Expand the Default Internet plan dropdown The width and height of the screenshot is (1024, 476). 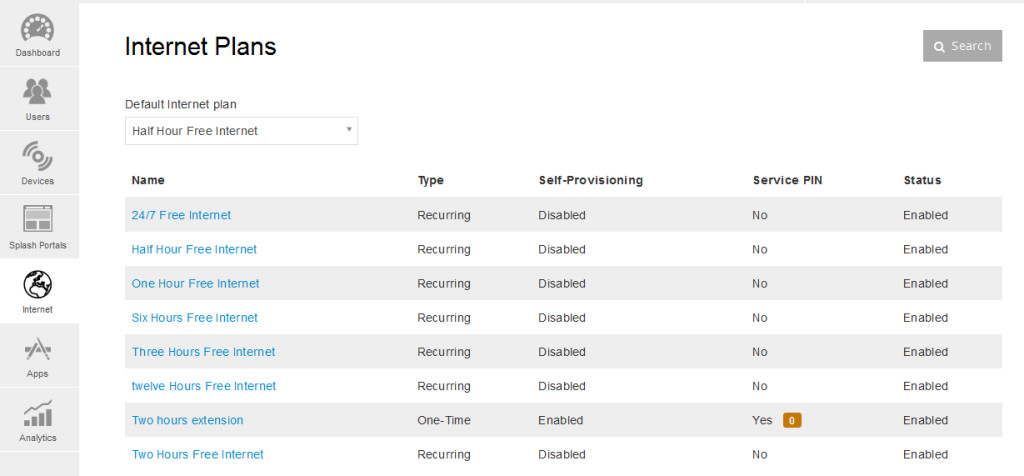pos(241,131)
